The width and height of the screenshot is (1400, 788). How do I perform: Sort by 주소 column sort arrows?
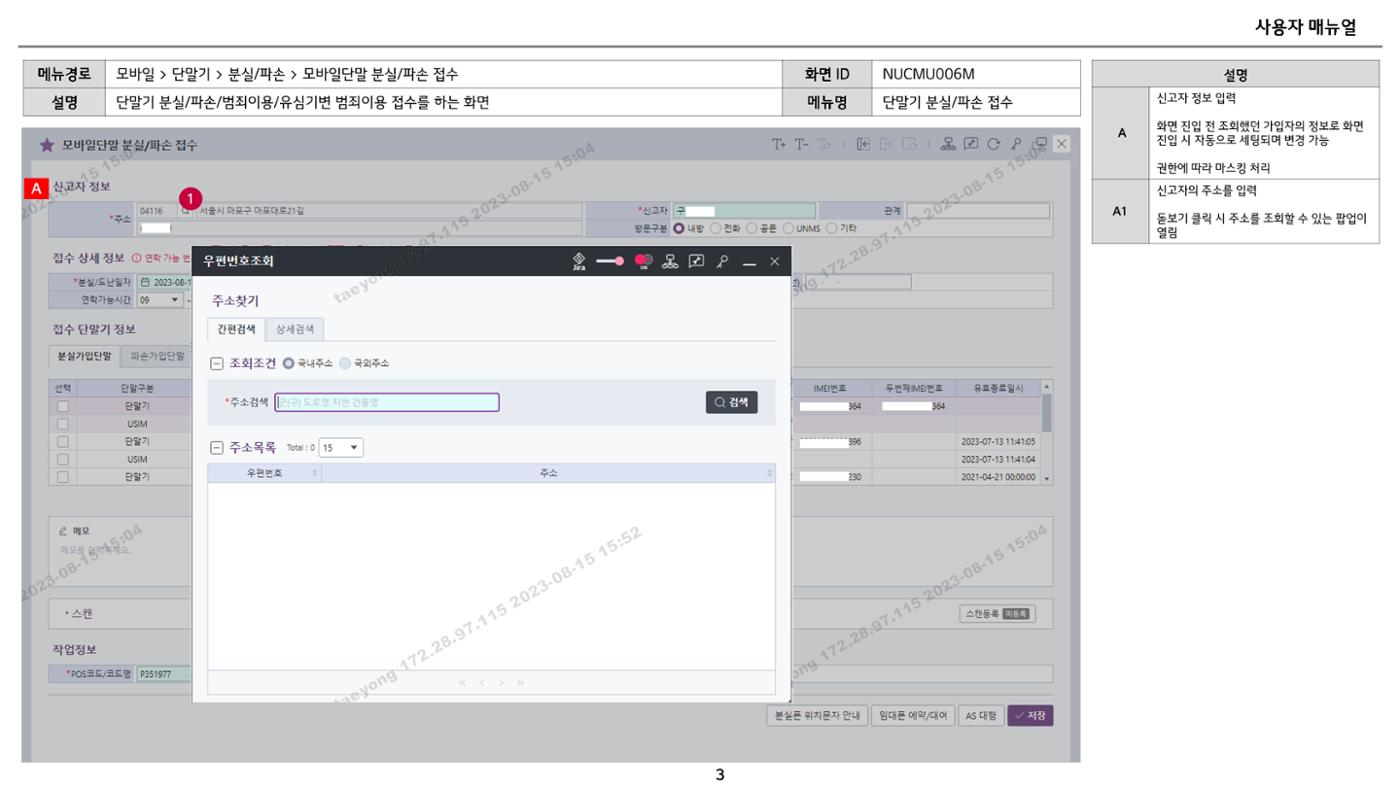tap(769, 472)
